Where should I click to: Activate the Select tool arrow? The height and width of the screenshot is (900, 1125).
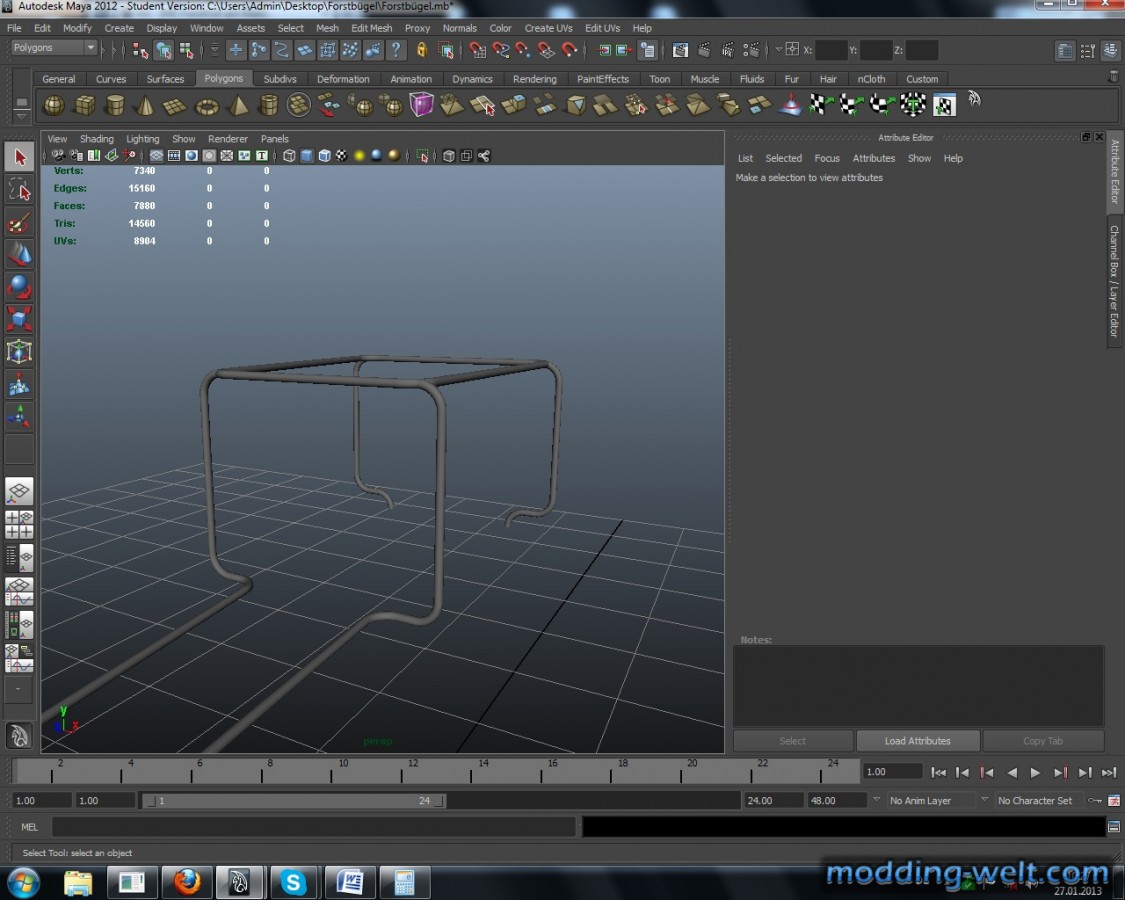tap(19, 157)
